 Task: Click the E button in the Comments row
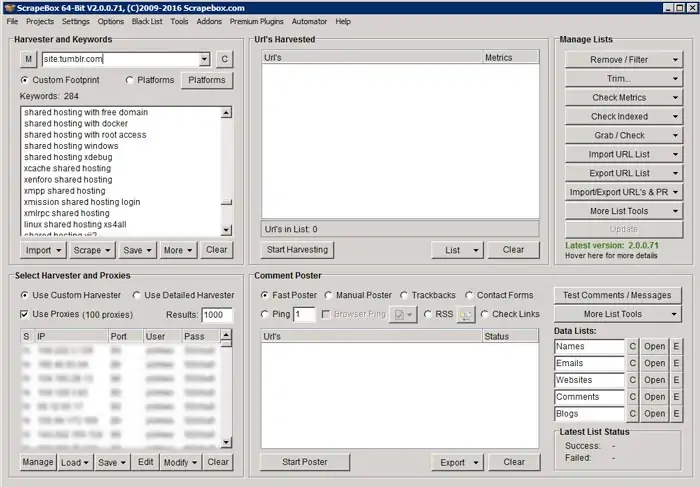tap(676, 397)
